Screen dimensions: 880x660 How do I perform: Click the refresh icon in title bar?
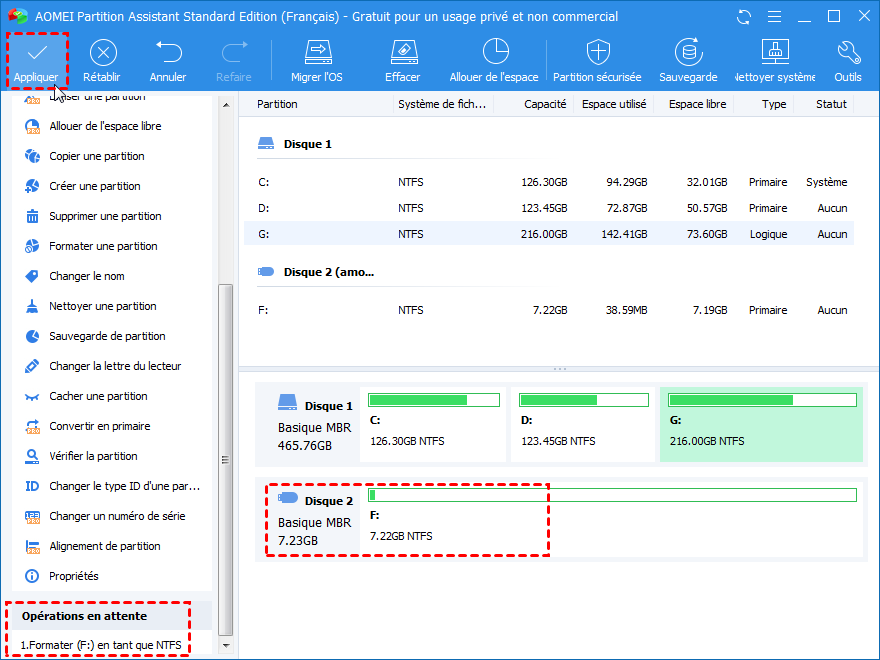point(743,17)
